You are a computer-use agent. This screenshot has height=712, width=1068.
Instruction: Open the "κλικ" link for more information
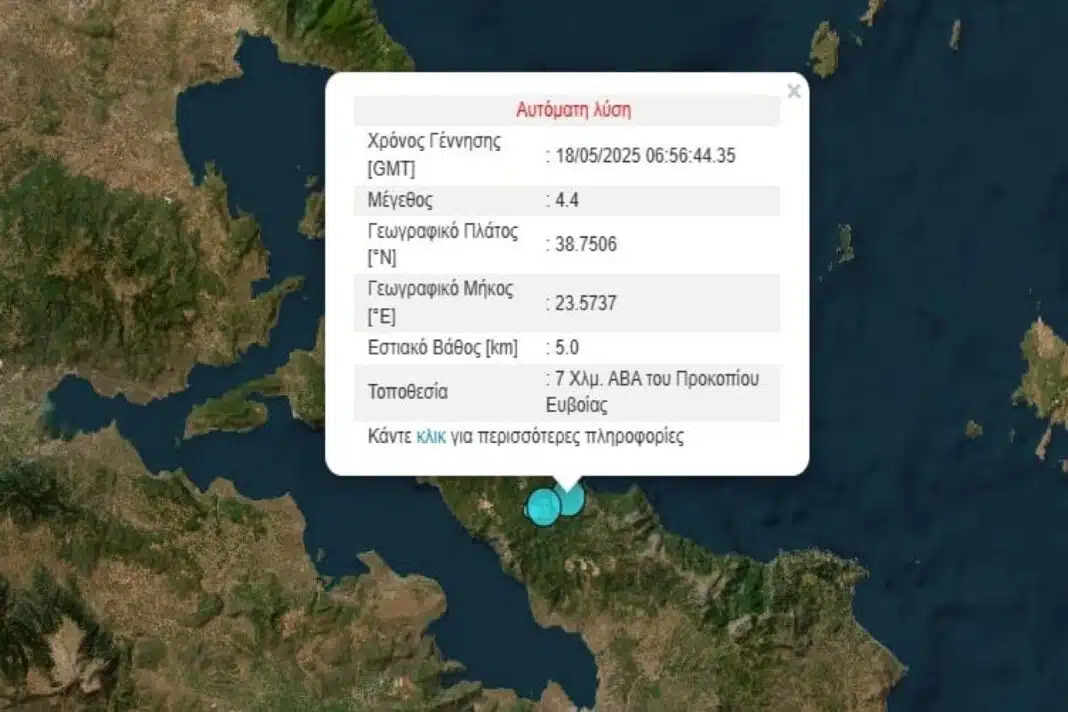[431, 437]
